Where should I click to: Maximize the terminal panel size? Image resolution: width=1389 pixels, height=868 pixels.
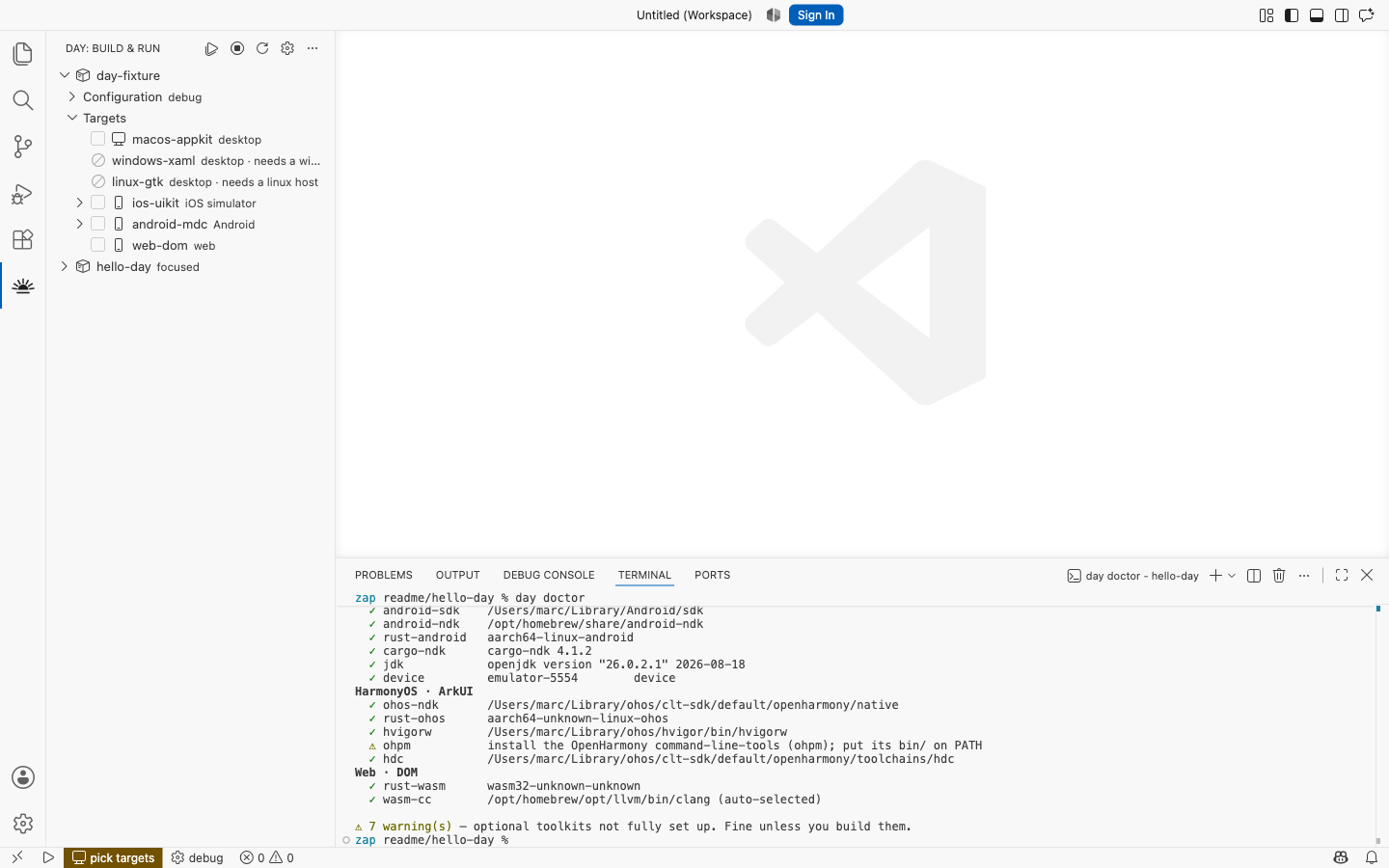point(1342,576)
